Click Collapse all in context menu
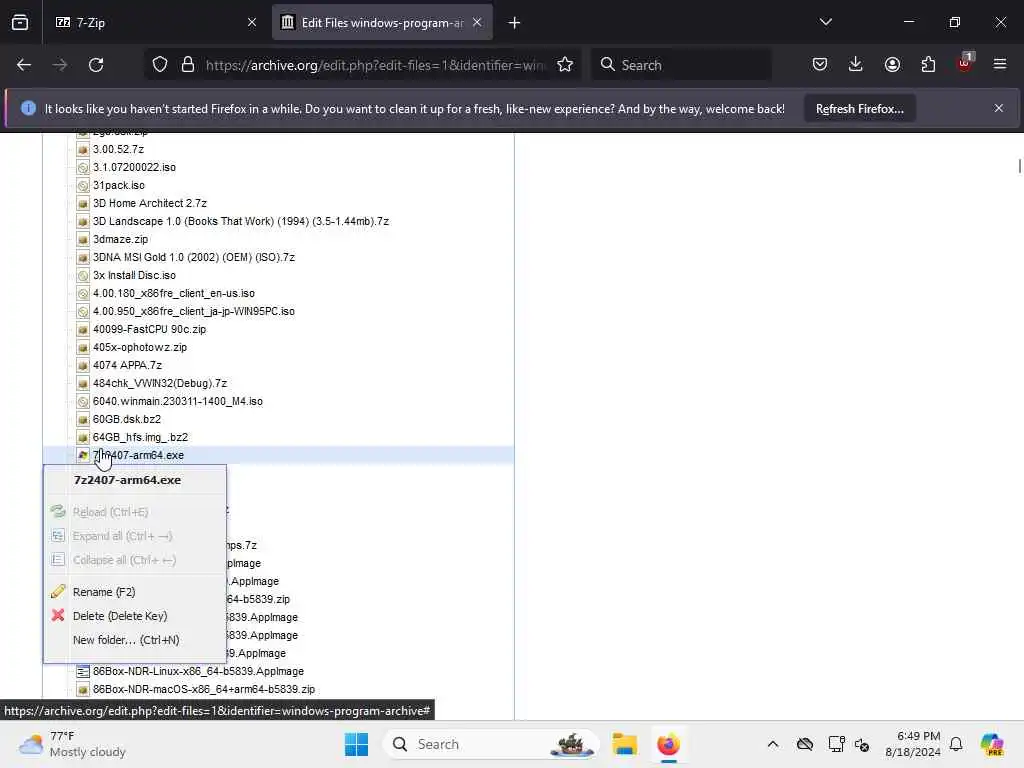1024x768 pixels. click(135, 560)
